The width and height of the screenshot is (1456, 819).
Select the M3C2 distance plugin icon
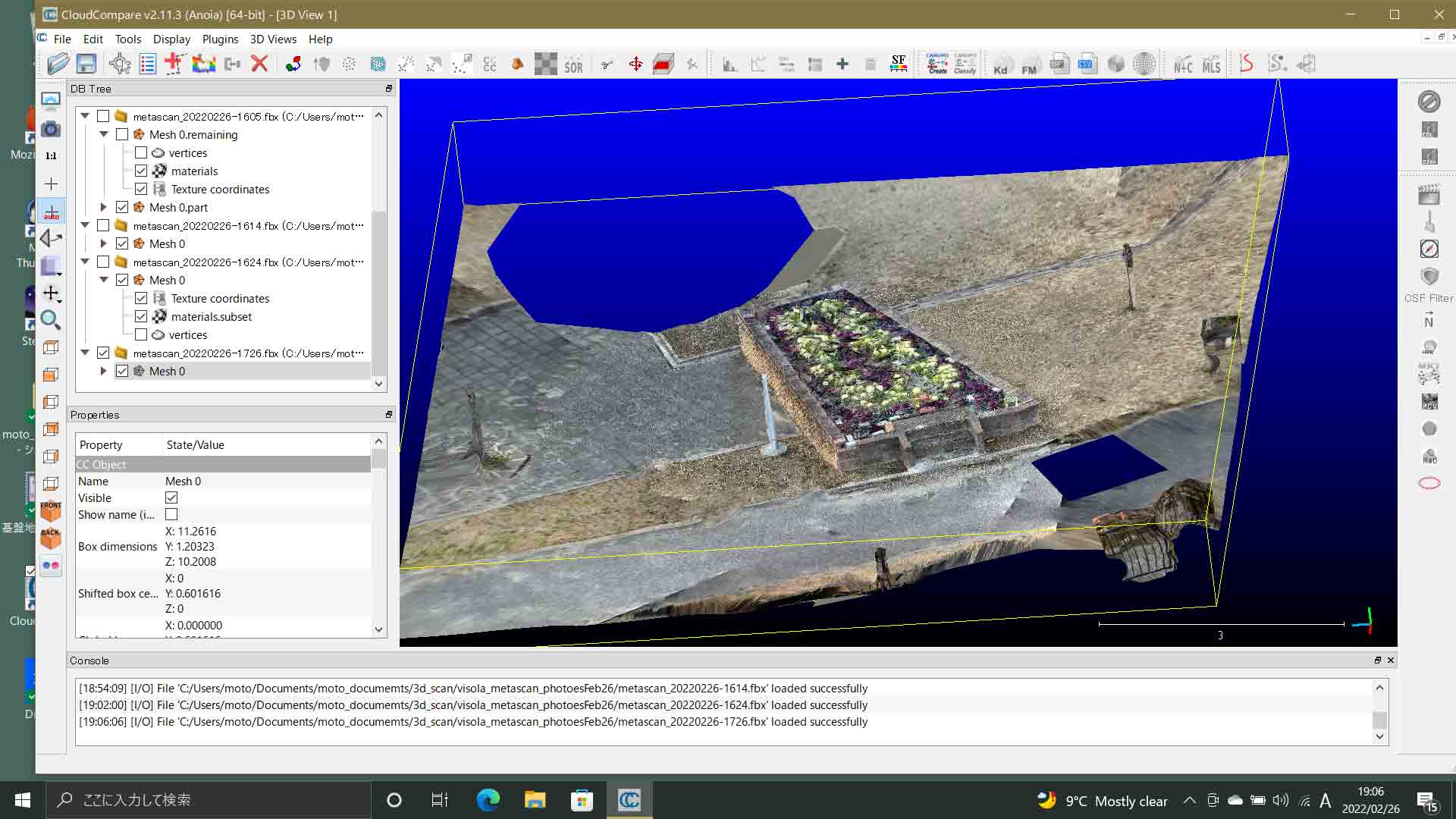pos(1429,373)
